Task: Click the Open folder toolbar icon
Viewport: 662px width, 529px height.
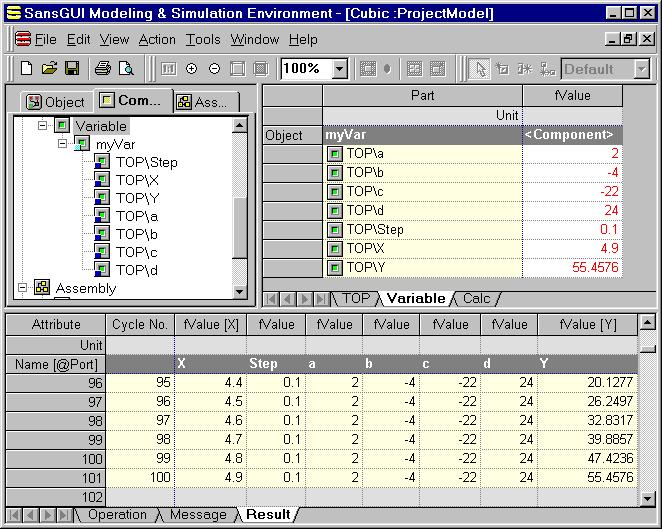Action: point(49,69)
